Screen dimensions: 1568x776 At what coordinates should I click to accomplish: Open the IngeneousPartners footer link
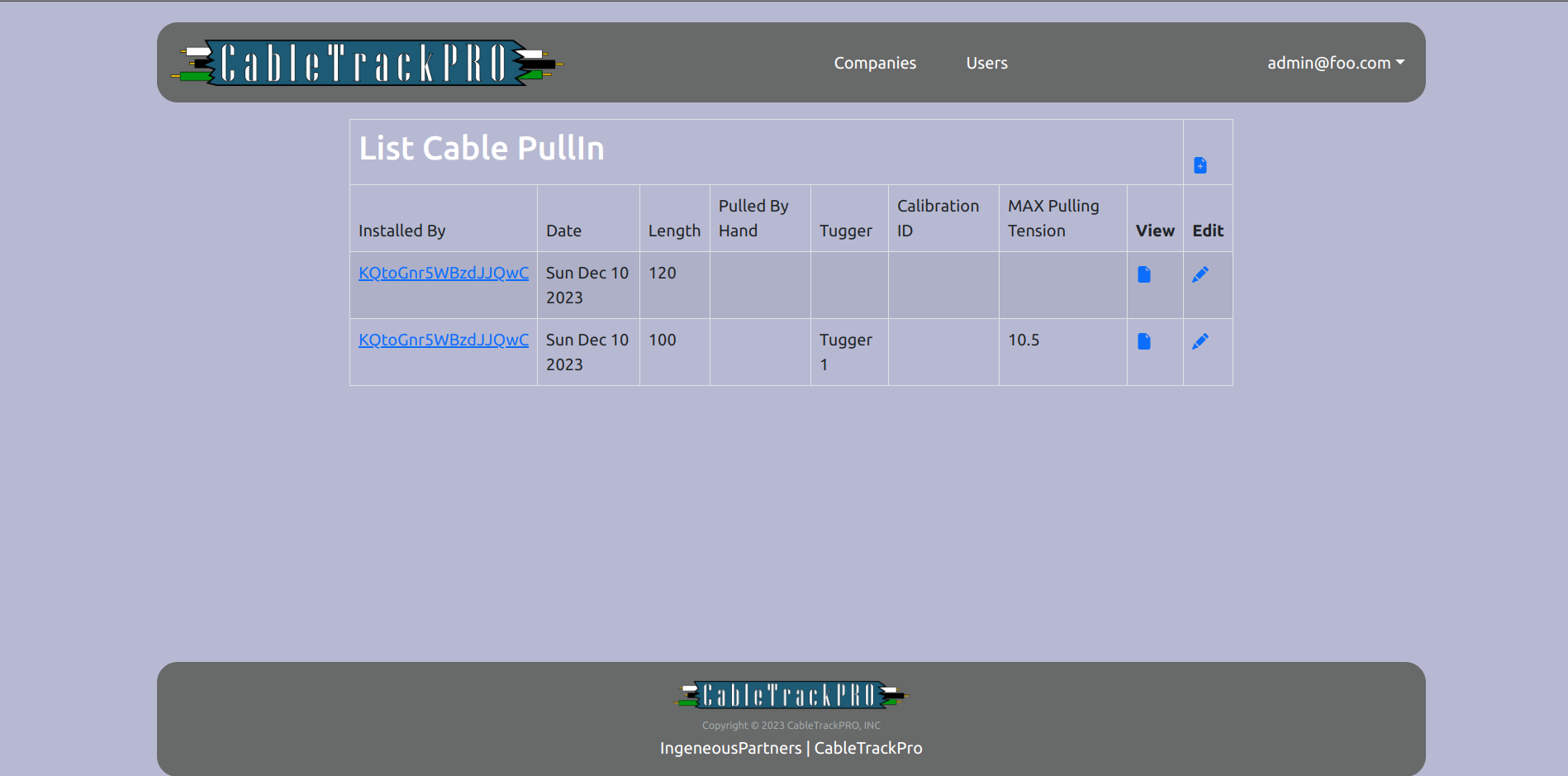[730, 748]
